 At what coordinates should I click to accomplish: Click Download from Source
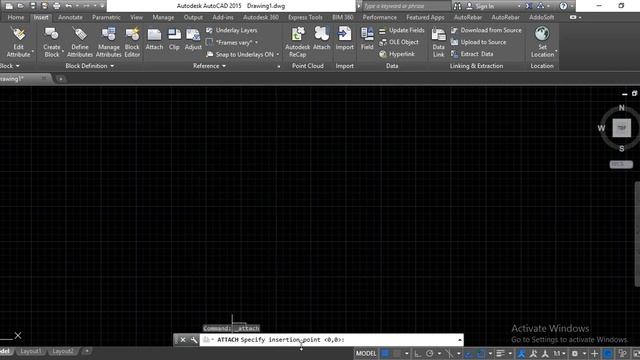click(486, 30)
